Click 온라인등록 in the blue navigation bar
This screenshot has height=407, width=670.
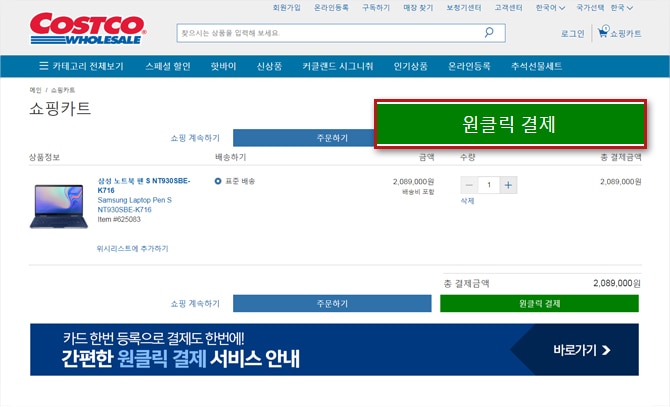(x=469, y=66)
